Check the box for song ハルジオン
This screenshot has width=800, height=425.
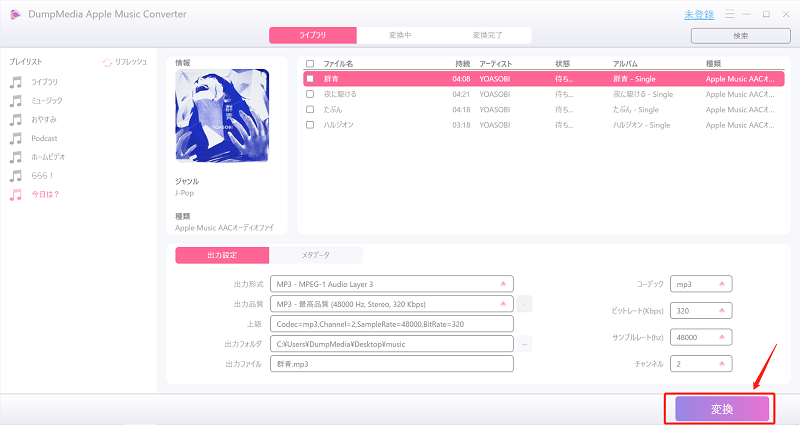pyautogui.click(x=310, y=124)
